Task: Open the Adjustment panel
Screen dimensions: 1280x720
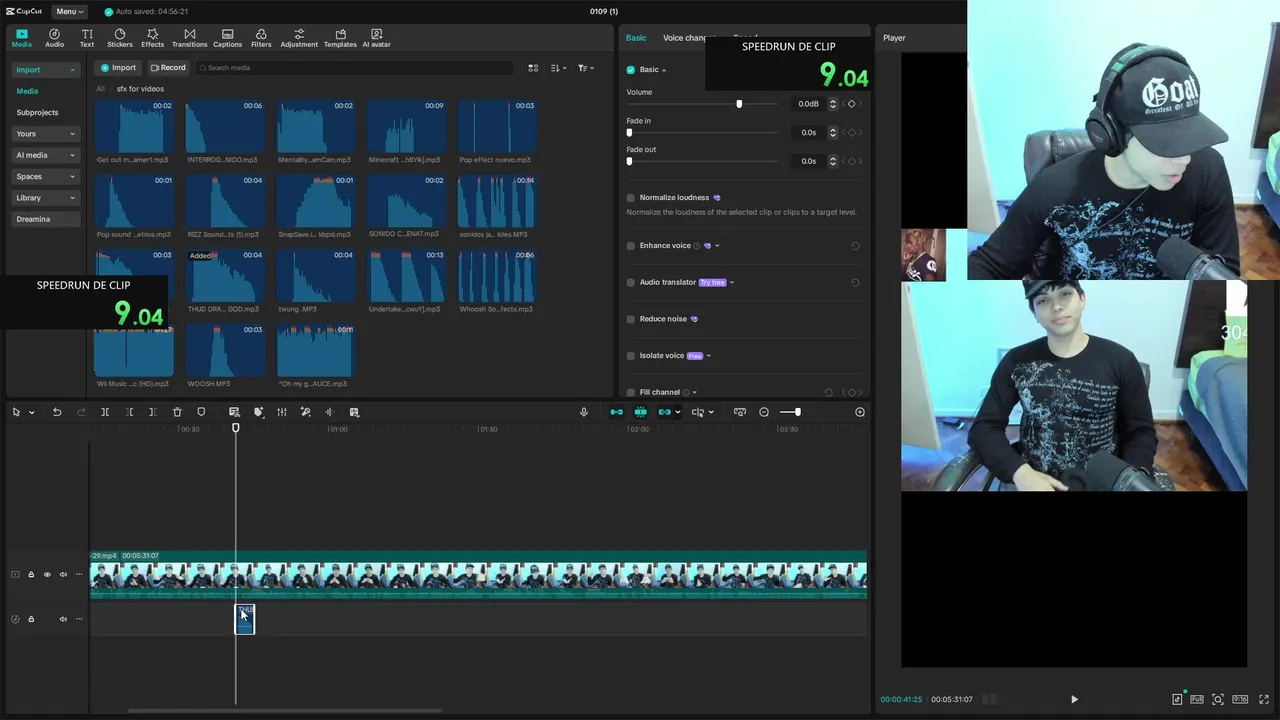Action: (298, 38)
